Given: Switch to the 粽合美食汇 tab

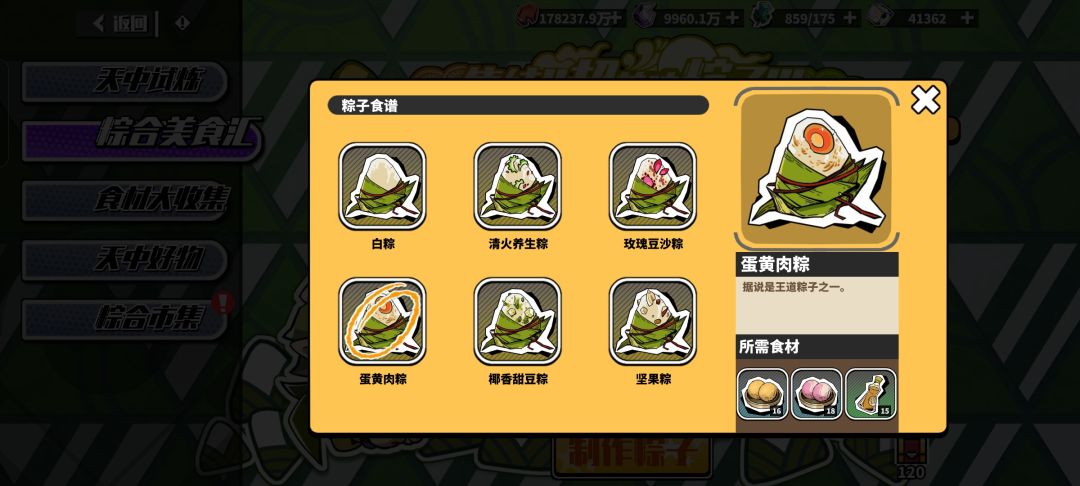Looking at the screenshot, I should 141,140.
